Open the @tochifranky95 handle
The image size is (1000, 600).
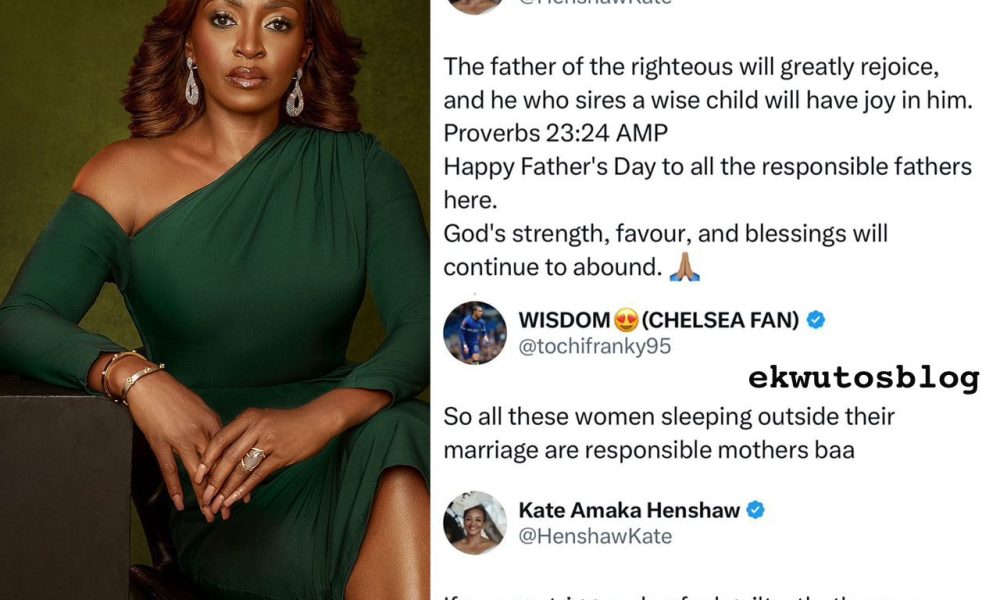pos(594,346)
